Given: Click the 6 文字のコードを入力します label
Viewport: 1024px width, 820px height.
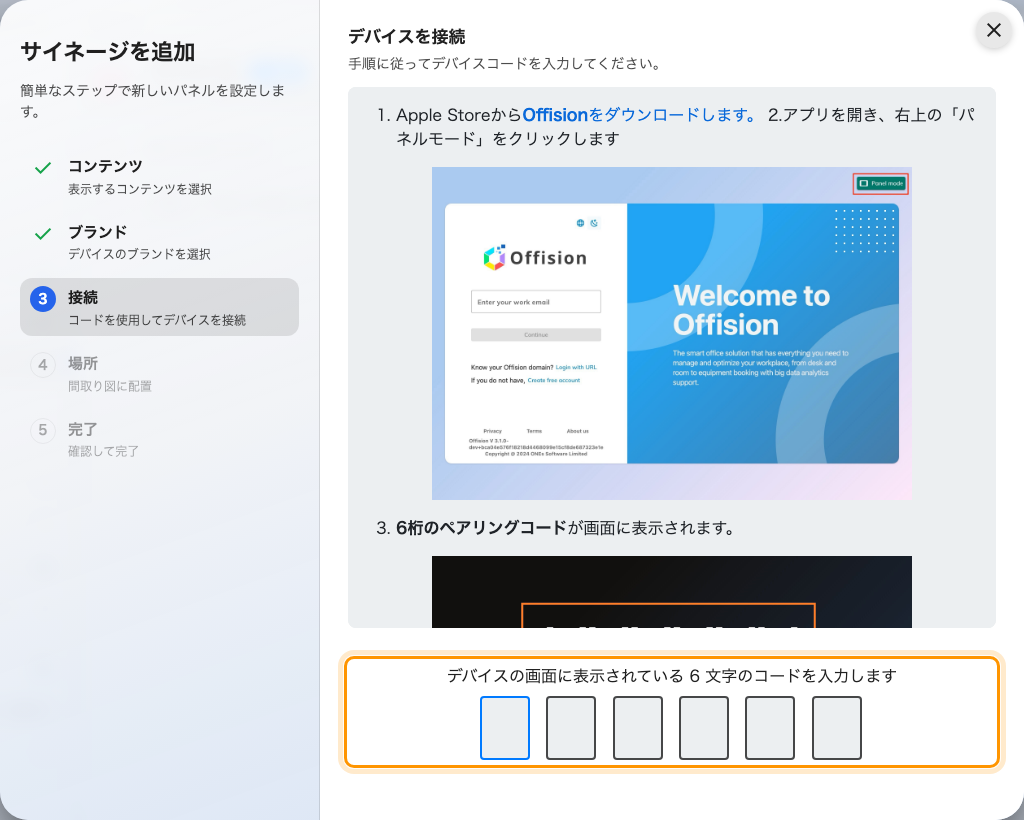Looking at the screenshot, I should tap(671, 676).
